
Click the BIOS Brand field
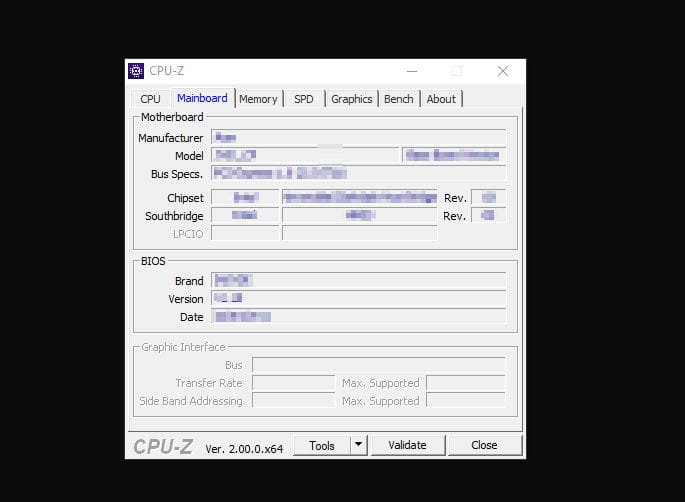[359, 280]
